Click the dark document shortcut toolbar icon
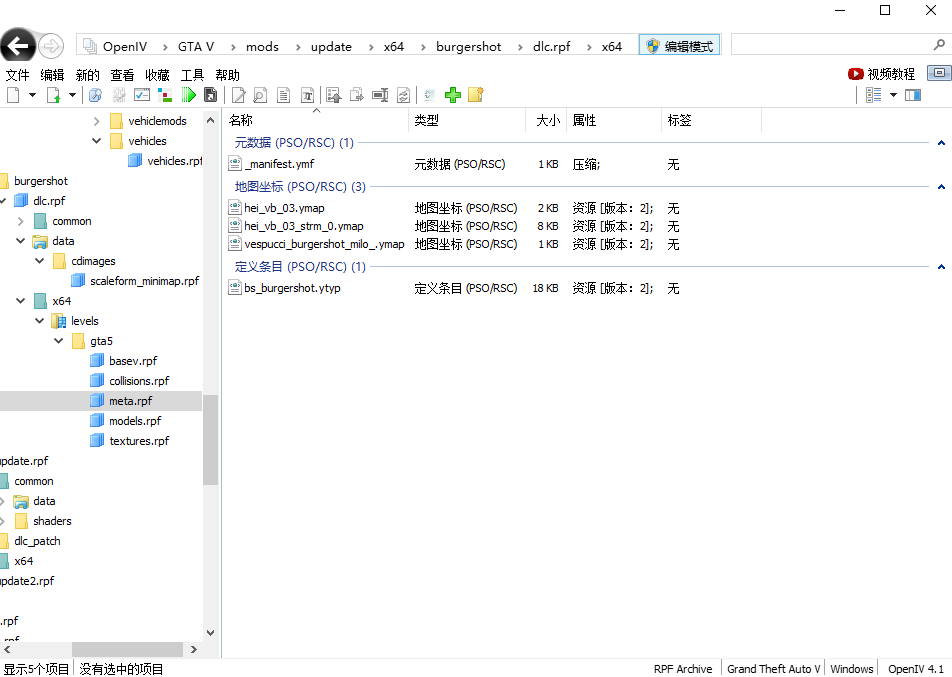The image size is (952, 677). point(211,95)
